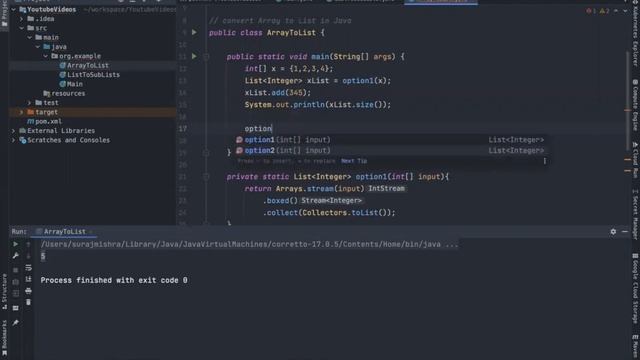Run class ArrayToList from gutter arrow
This screenshot has height=360, width=640.
[194, 32]
